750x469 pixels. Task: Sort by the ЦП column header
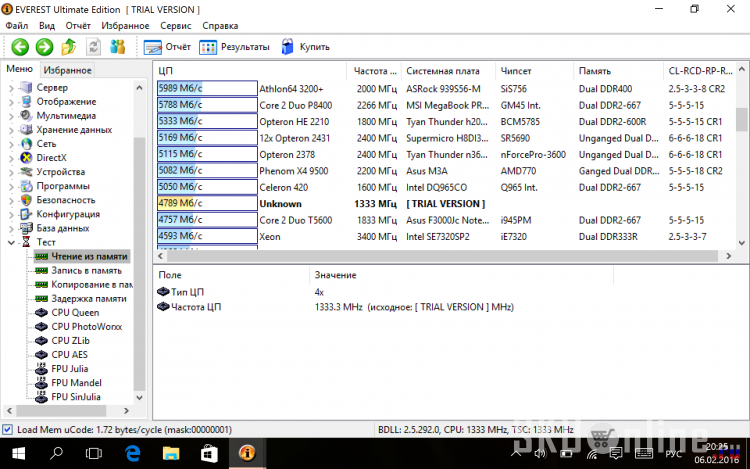point(250,71)
